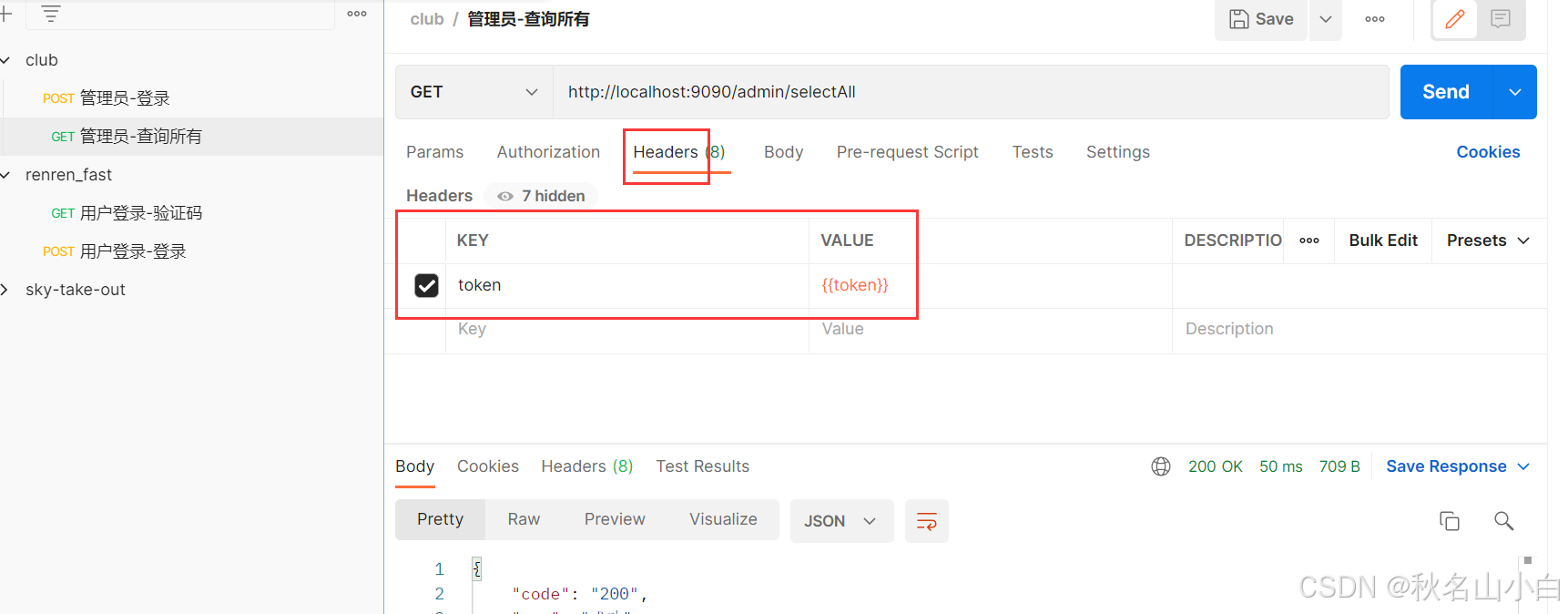1568x614 pixels.
Task: Open header table column options ellipsis
Action: coord(1309,240)
